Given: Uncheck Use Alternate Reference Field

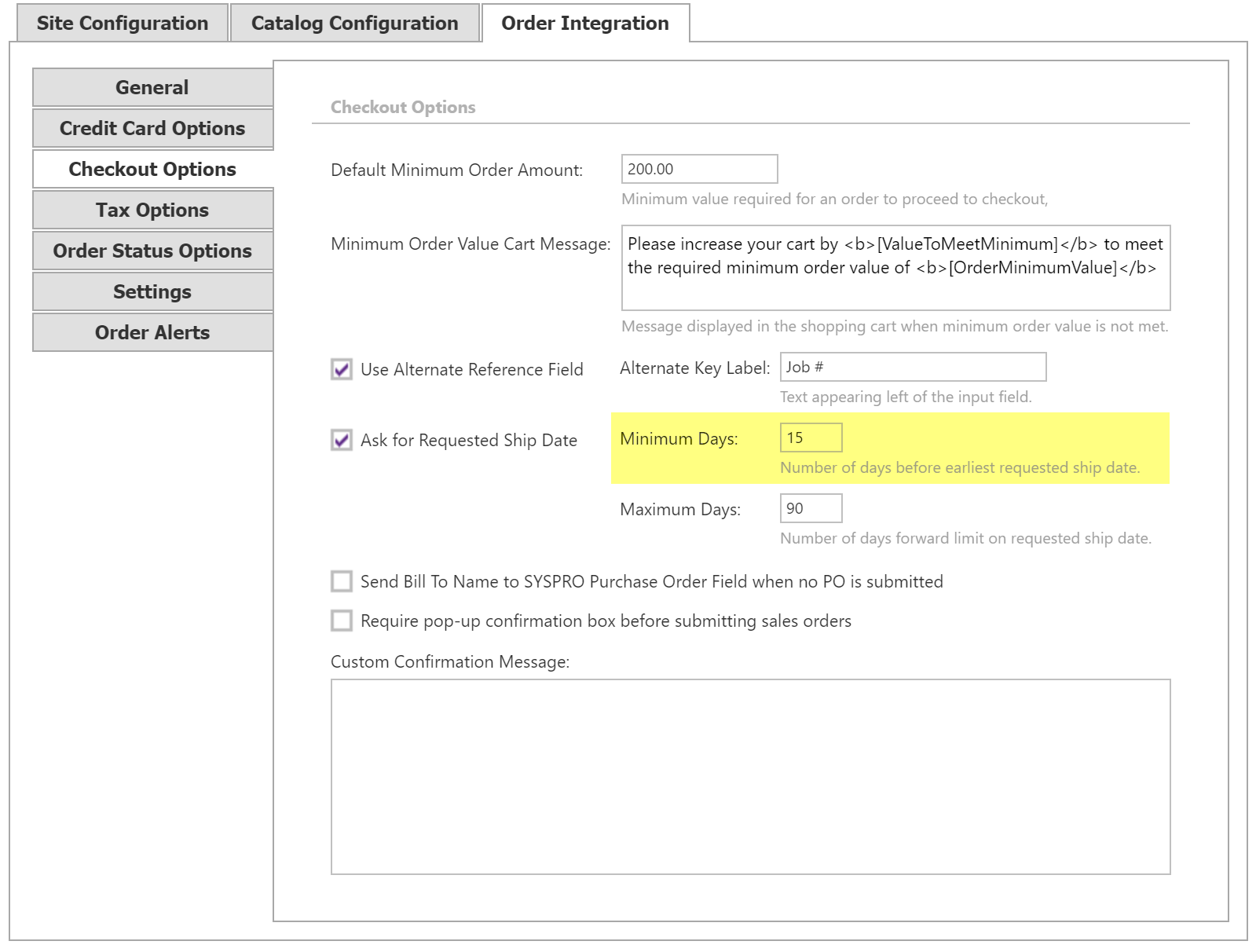Looking at the screenshot, I should [x=342, y=369].
